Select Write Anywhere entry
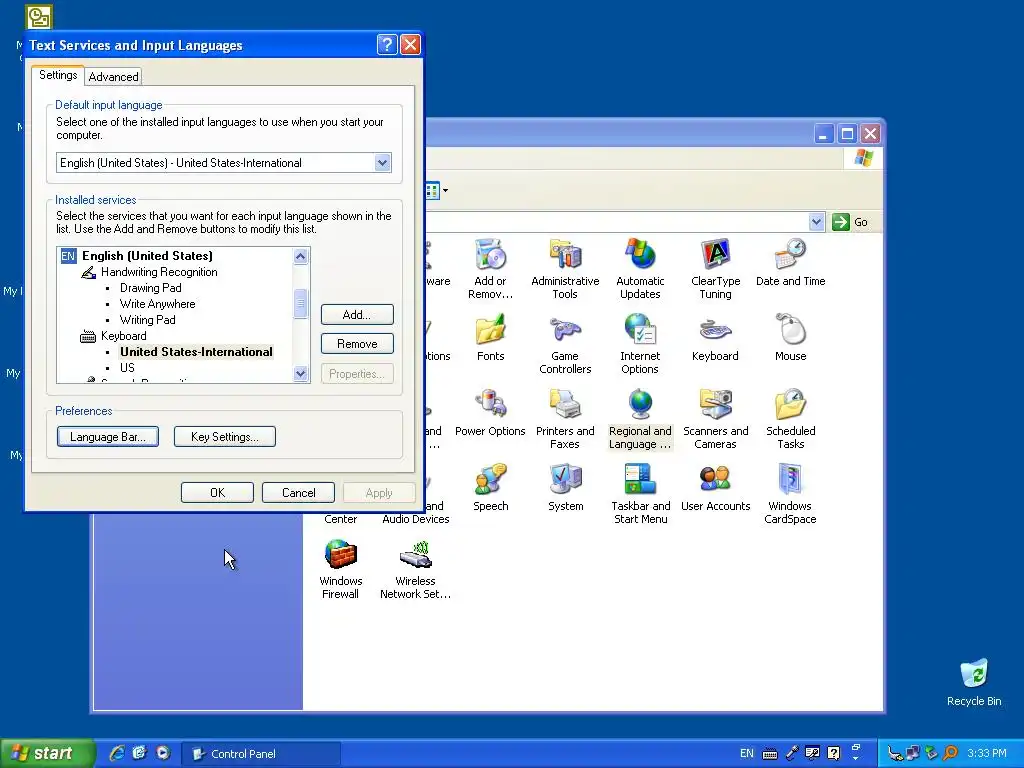Screen dimensions: 1024x768 [157, 304]
